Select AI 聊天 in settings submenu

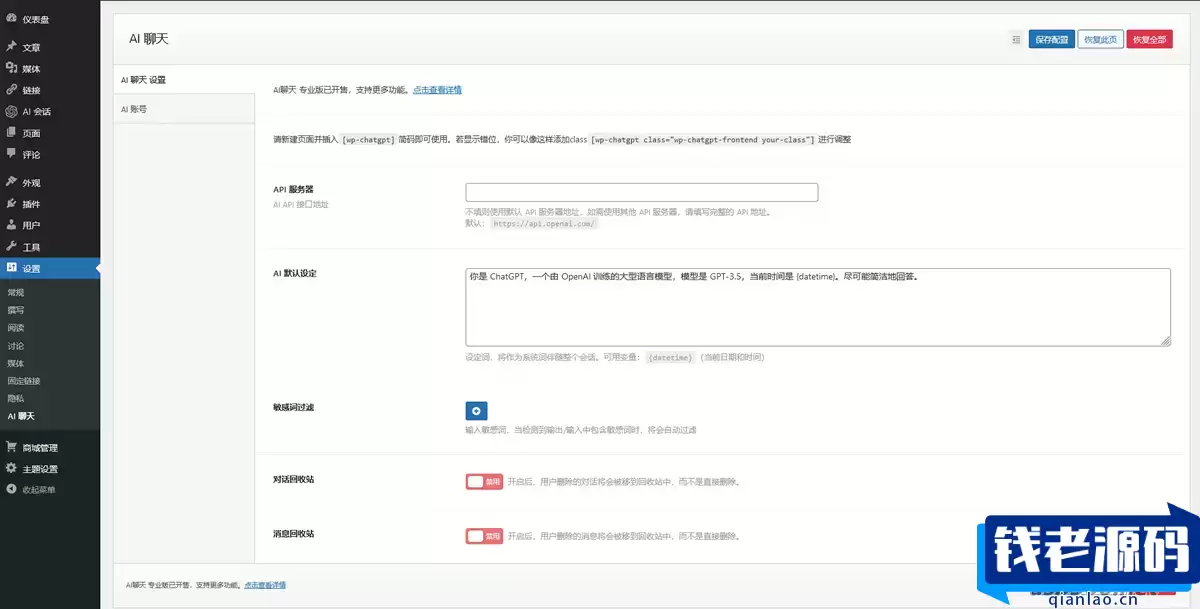[21, 416]
